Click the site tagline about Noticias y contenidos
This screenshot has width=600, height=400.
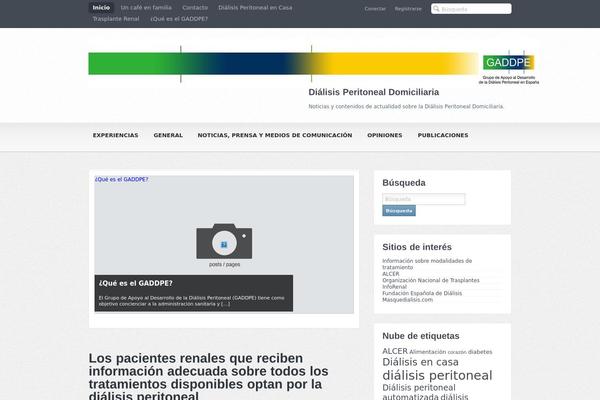(406, 106)
